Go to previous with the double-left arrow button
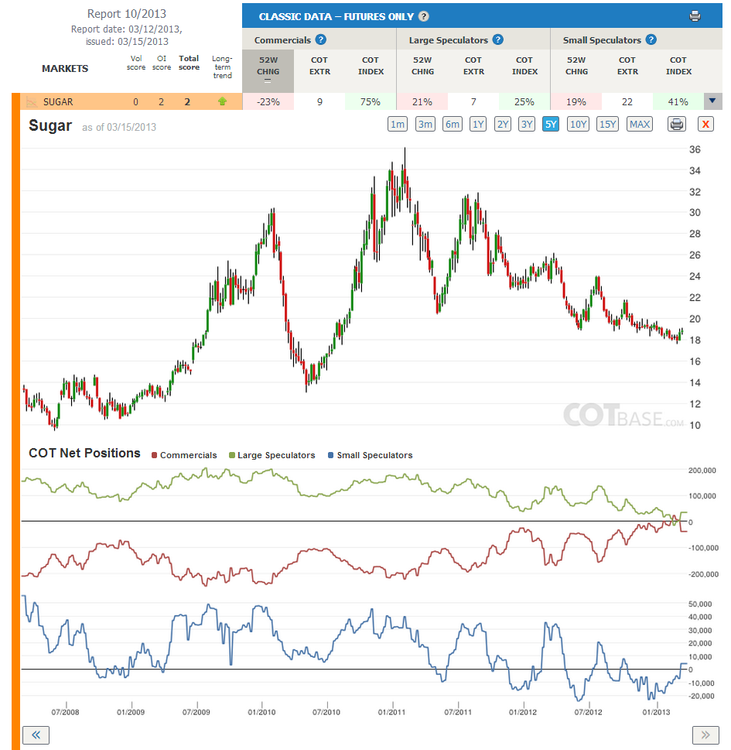This screenshot has height=750, width=731. (36, 735)
